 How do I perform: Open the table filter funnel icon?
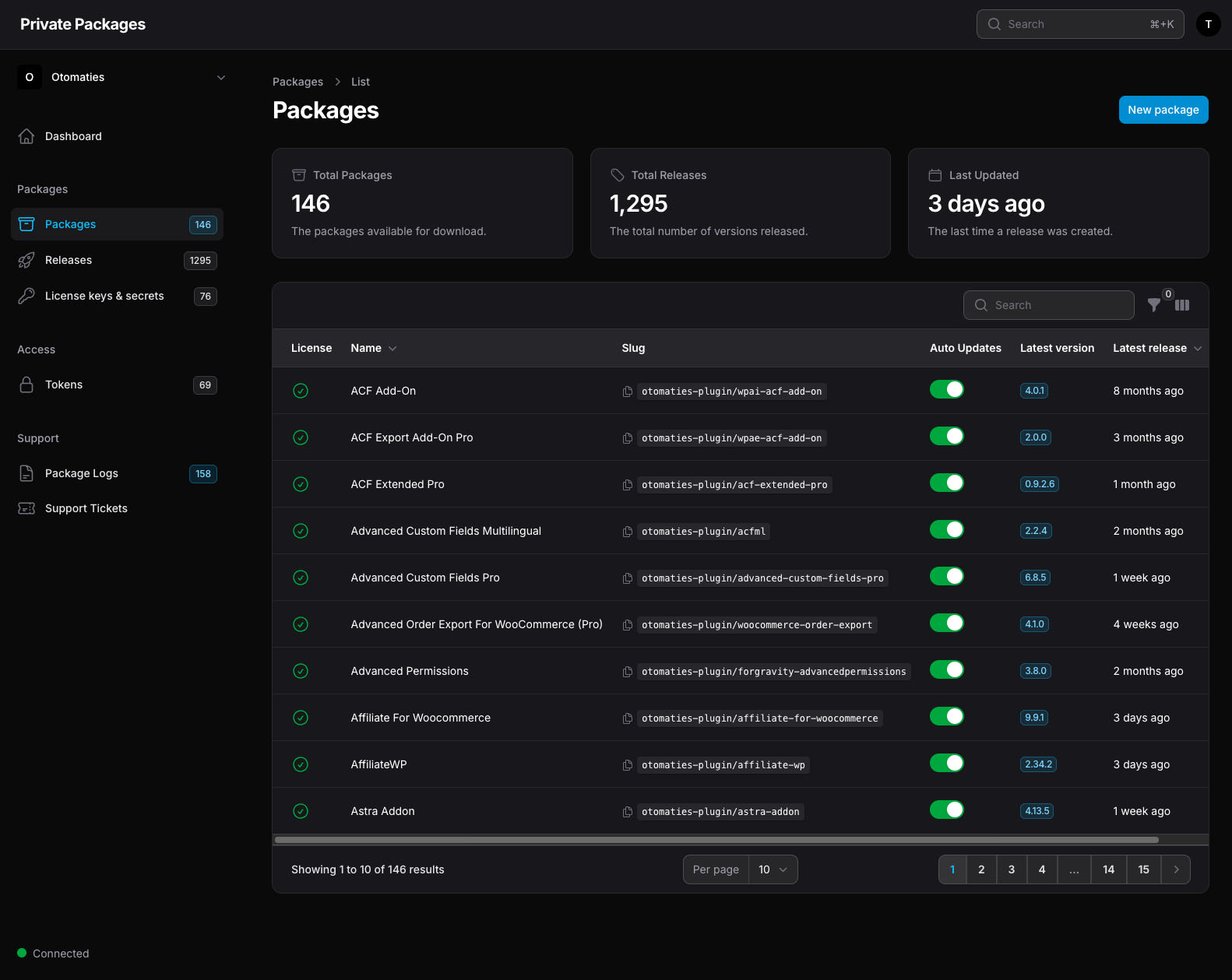coord(1154,305)
